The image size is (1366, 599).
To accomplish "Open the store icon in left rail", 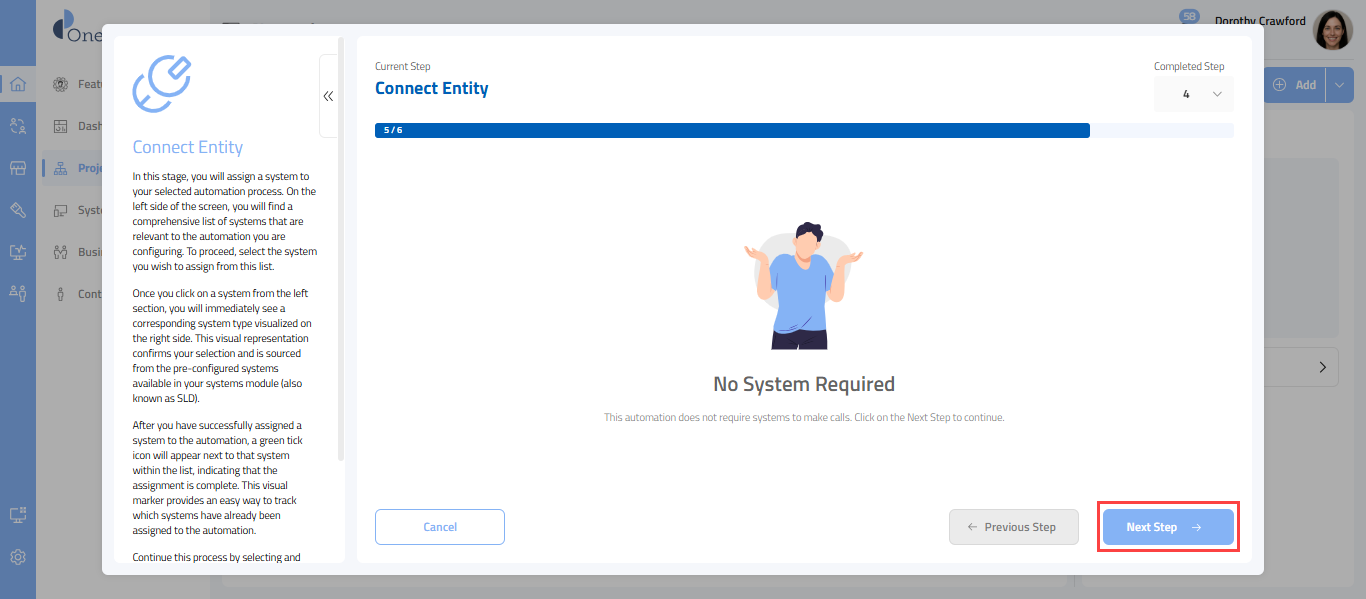I will [x=18, y=168].
